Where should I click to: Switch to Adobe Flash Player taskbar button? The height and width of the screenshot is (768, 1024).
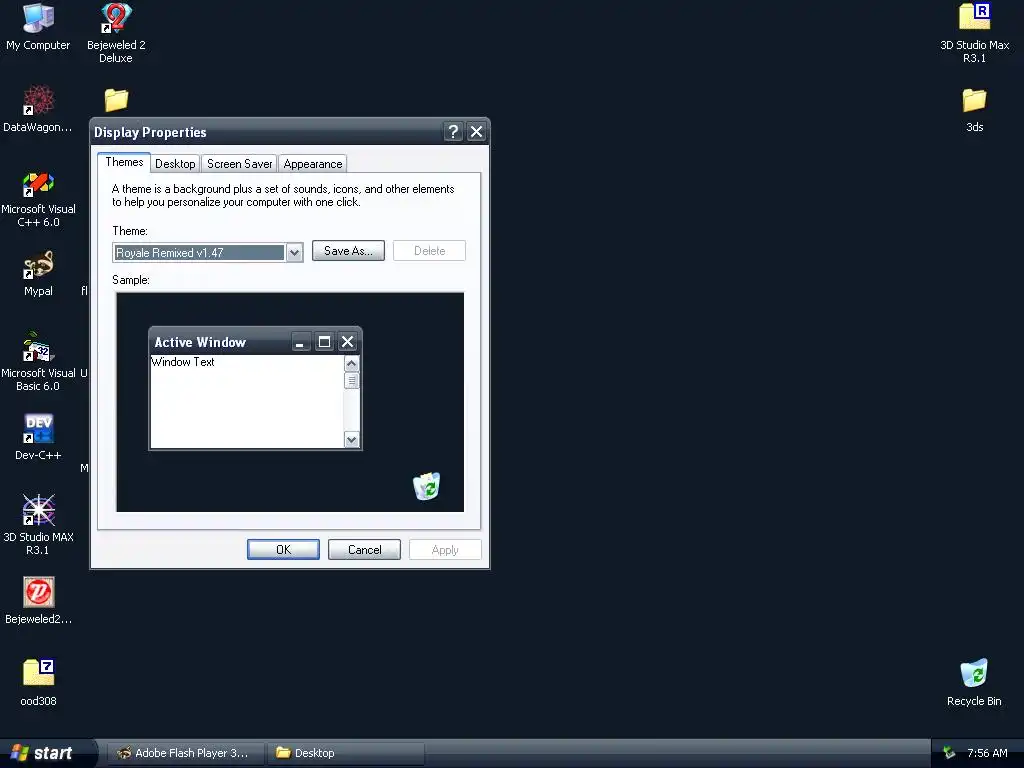coord(186,753)
